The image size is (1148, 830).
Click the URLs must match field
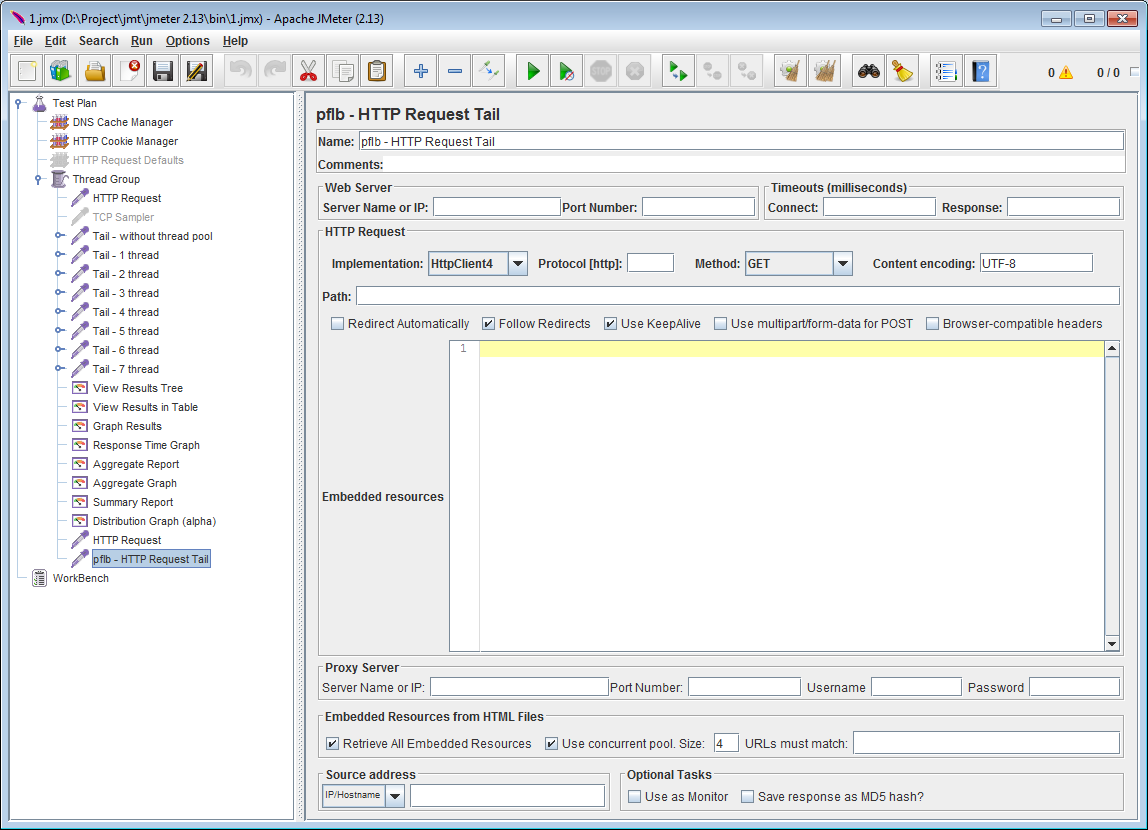tap(986, 744)
